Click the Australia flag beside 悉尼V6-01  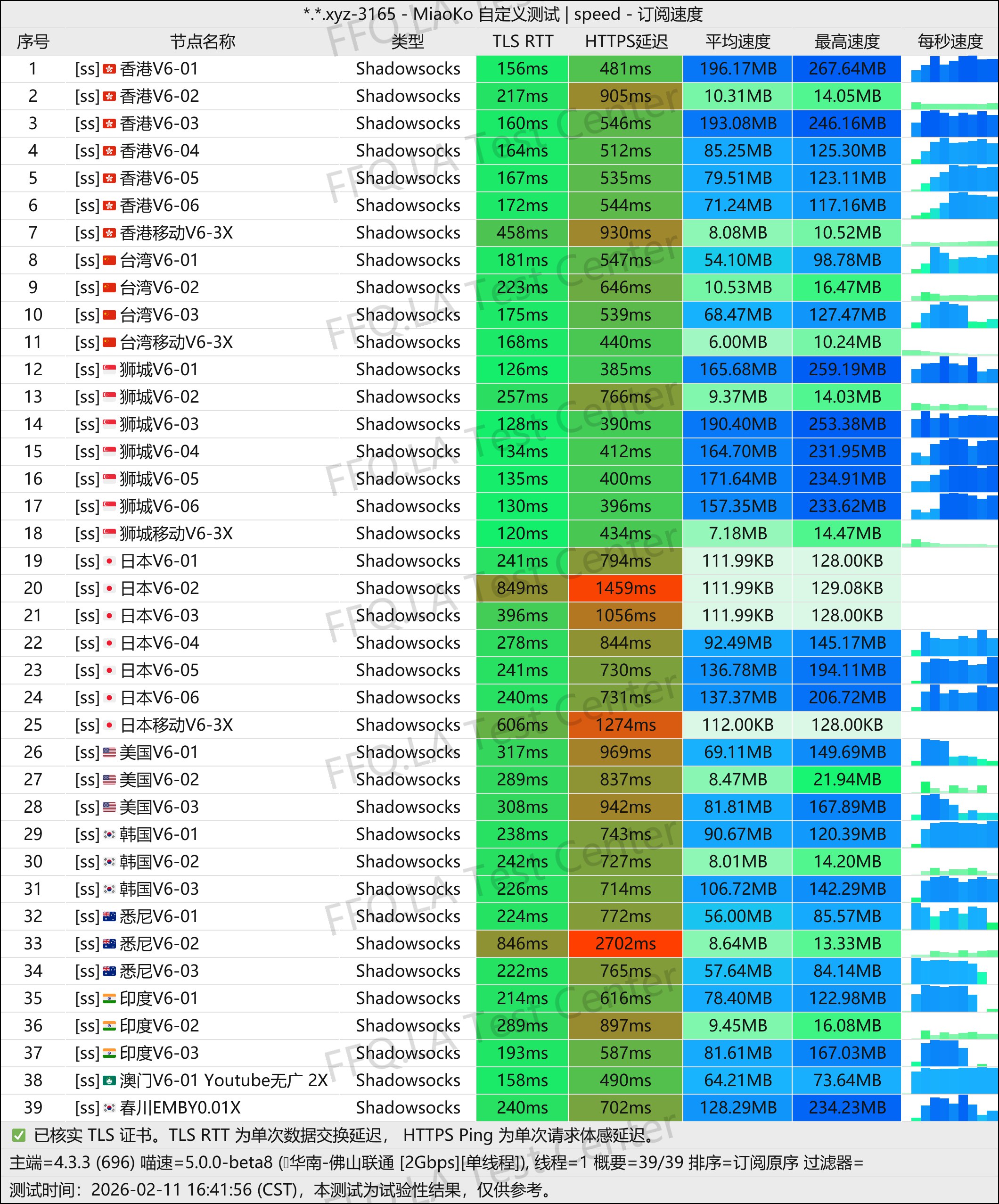coord(109,917)
